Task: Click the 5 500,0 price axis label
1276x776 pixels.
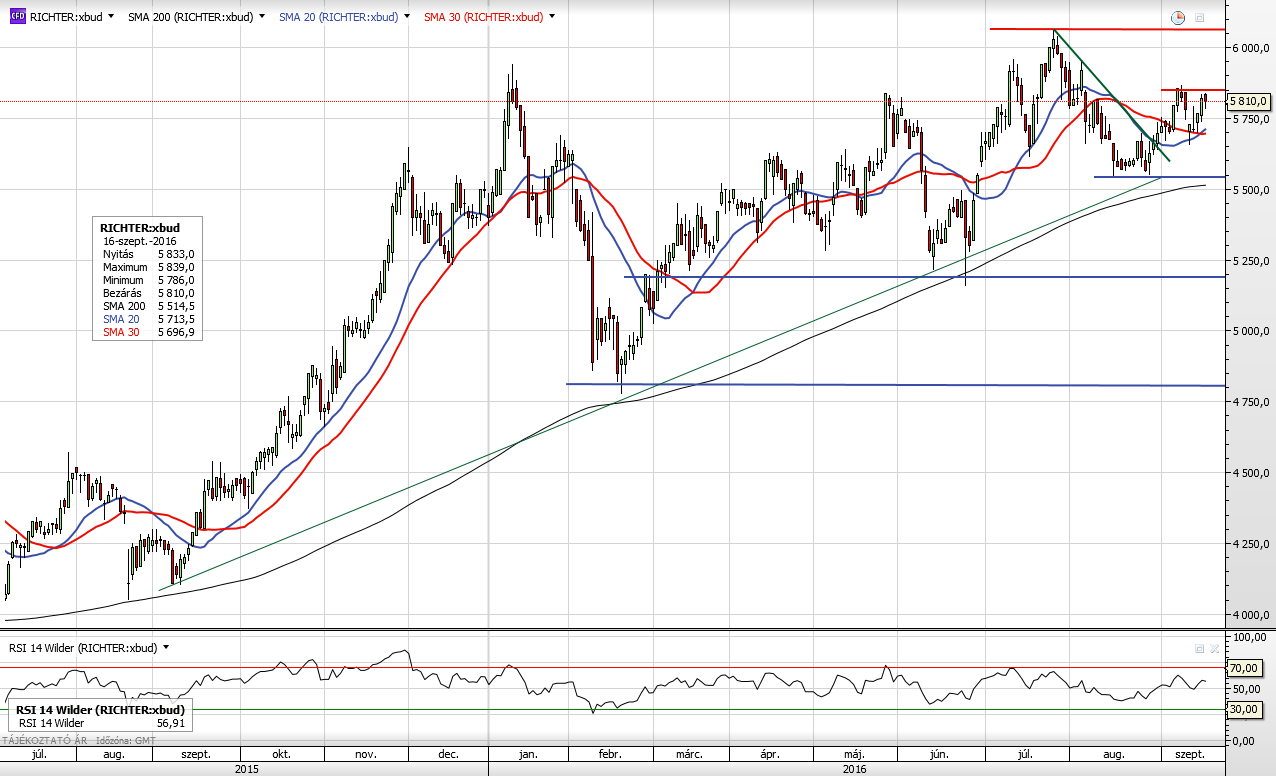Action: click(1252, 190)
